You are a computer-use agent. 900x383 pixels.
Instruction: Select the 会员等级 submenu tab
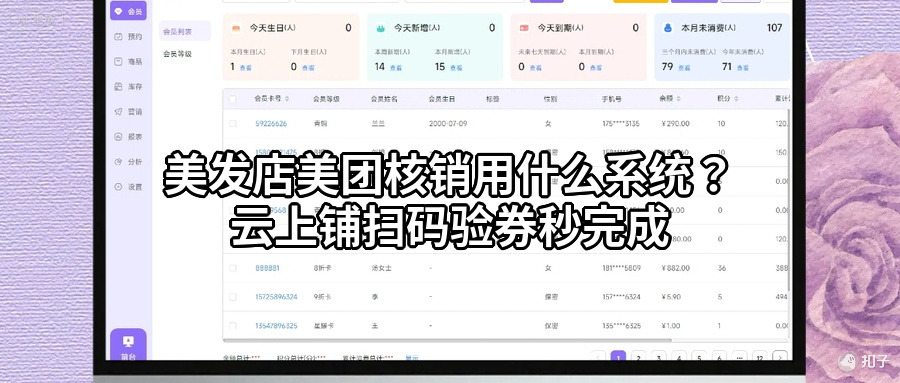point(177,54)
